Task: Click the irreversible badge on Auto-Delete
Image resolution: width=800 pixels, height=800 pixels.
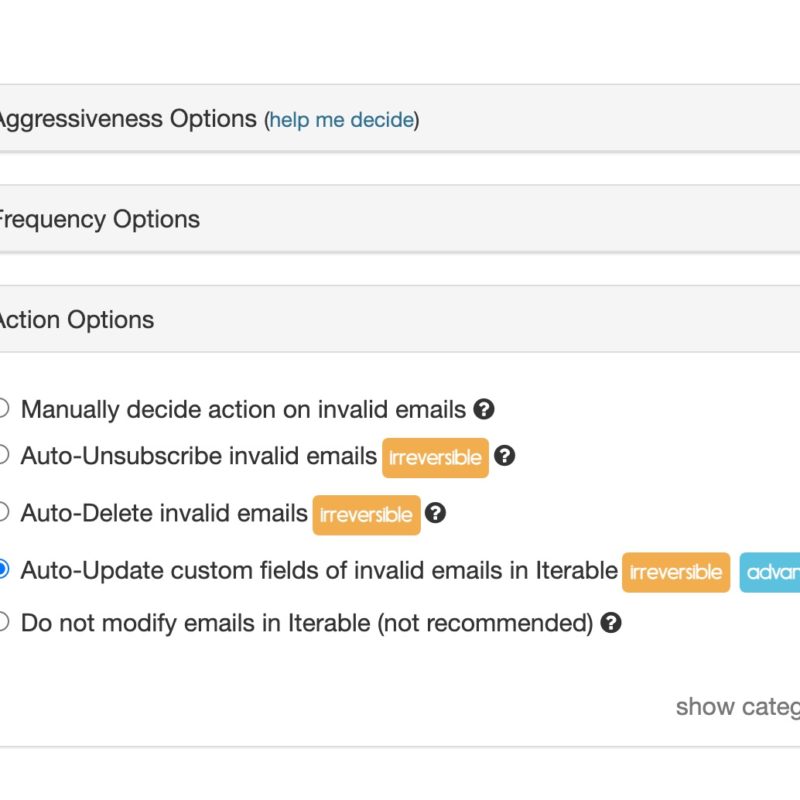Action: point(364,514)
